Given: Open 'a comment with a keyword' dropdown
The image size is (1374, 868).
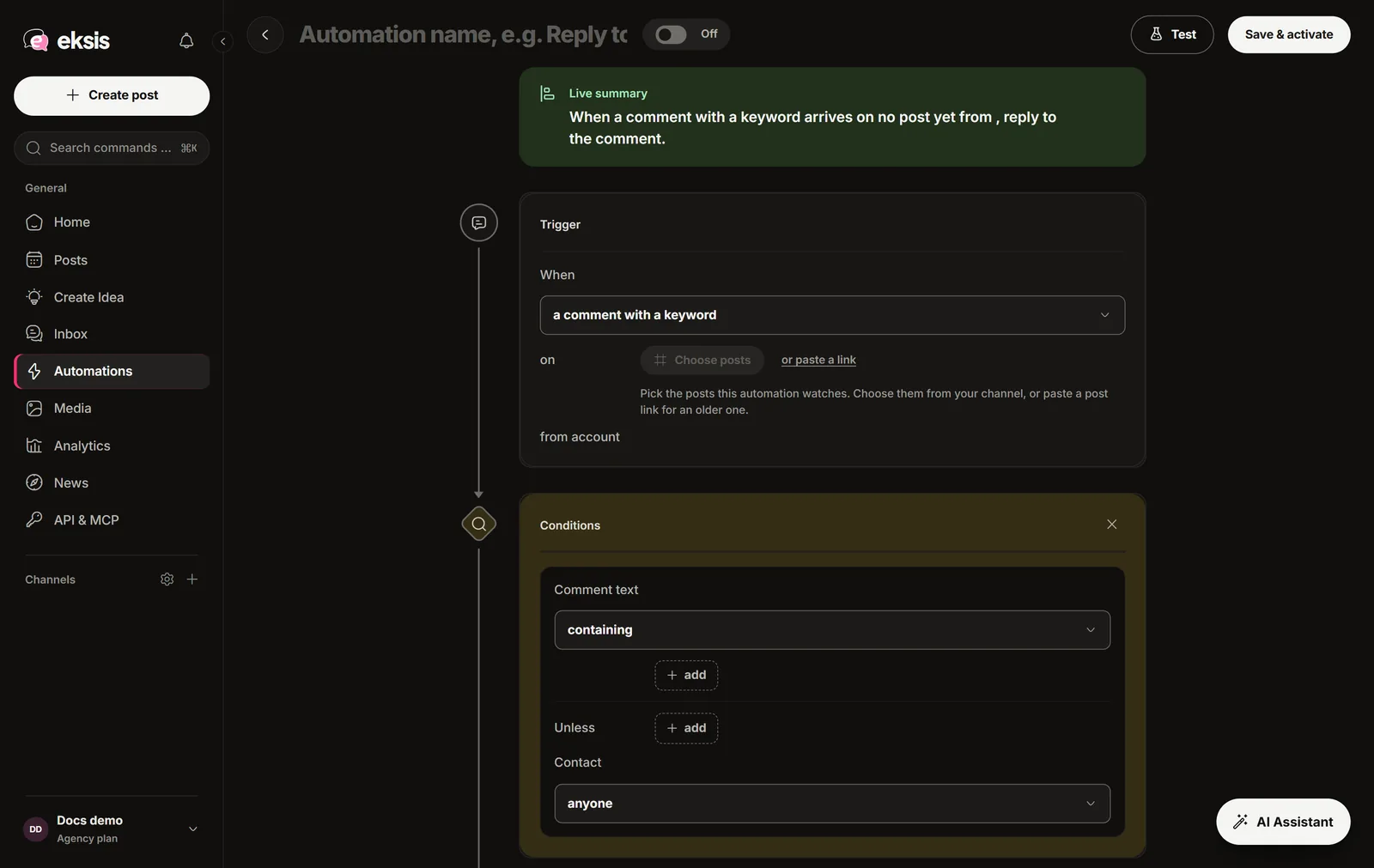Looking at the screenshot, I should [832, 315].
